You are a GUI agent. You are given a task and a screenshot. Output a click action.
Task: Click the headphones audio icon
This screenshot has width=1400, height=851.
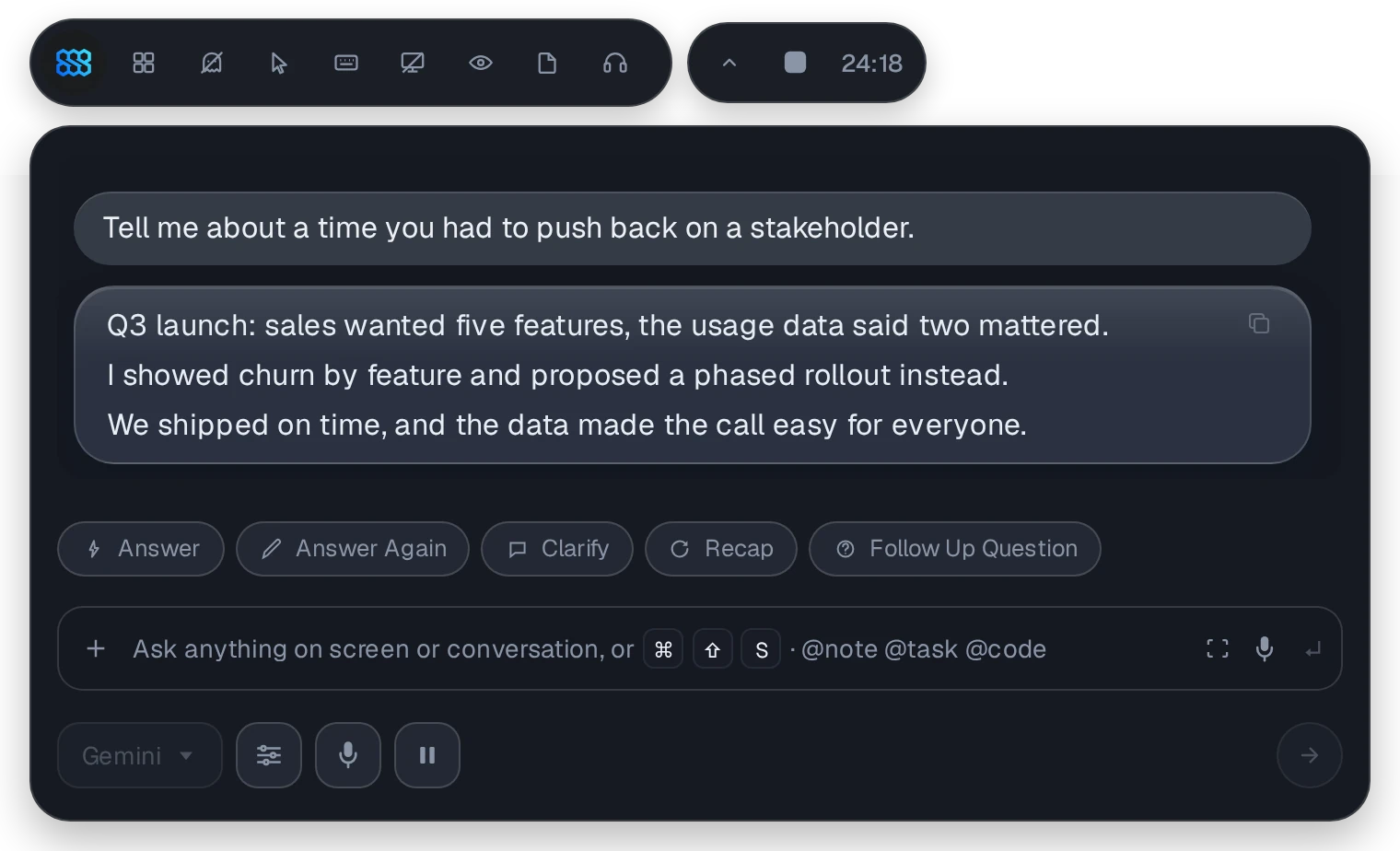pos(615,63)
